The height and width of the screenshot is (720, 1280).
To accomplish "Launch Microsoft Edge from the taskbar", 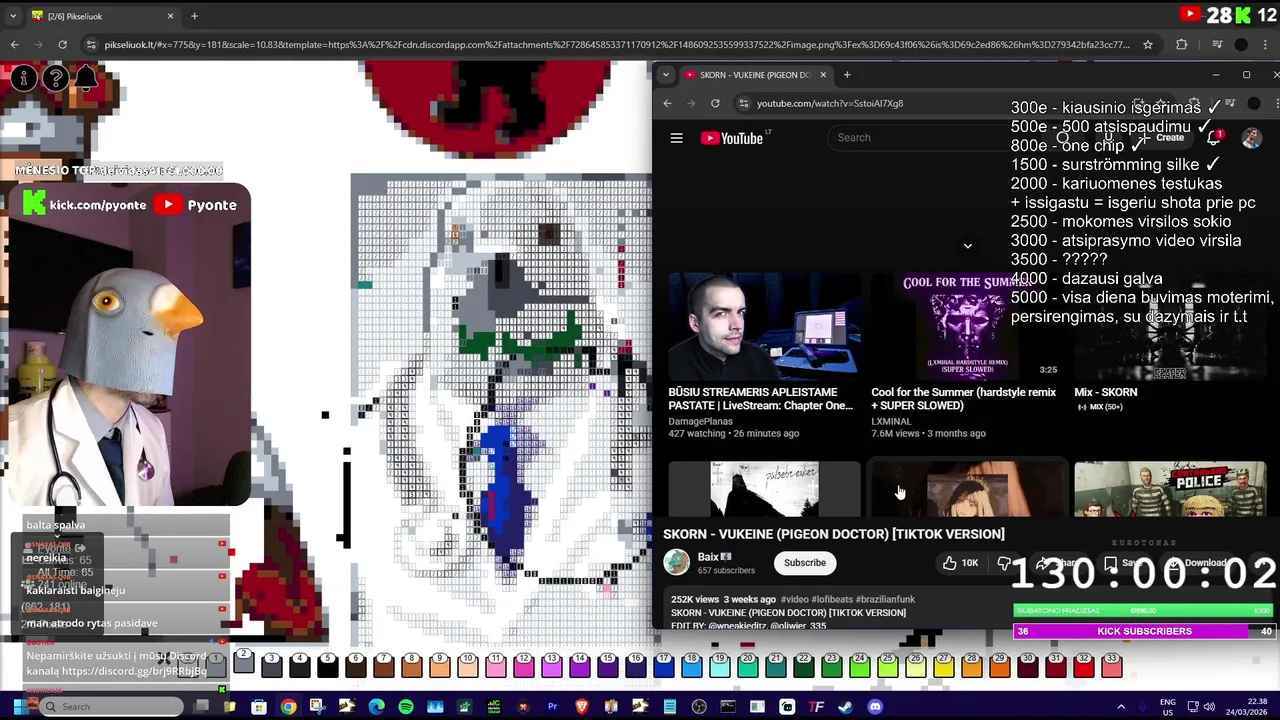I will (x=376, y=707).
